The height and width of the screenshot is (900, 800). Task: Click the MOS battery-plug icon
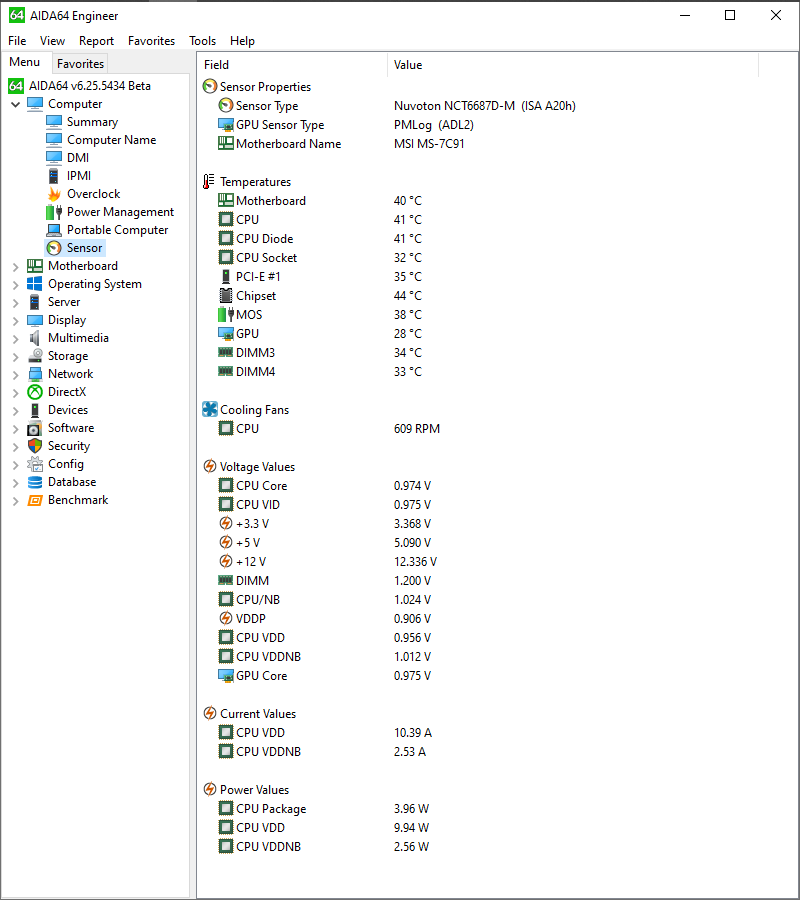pyautogui.click(x=226, y=315)
